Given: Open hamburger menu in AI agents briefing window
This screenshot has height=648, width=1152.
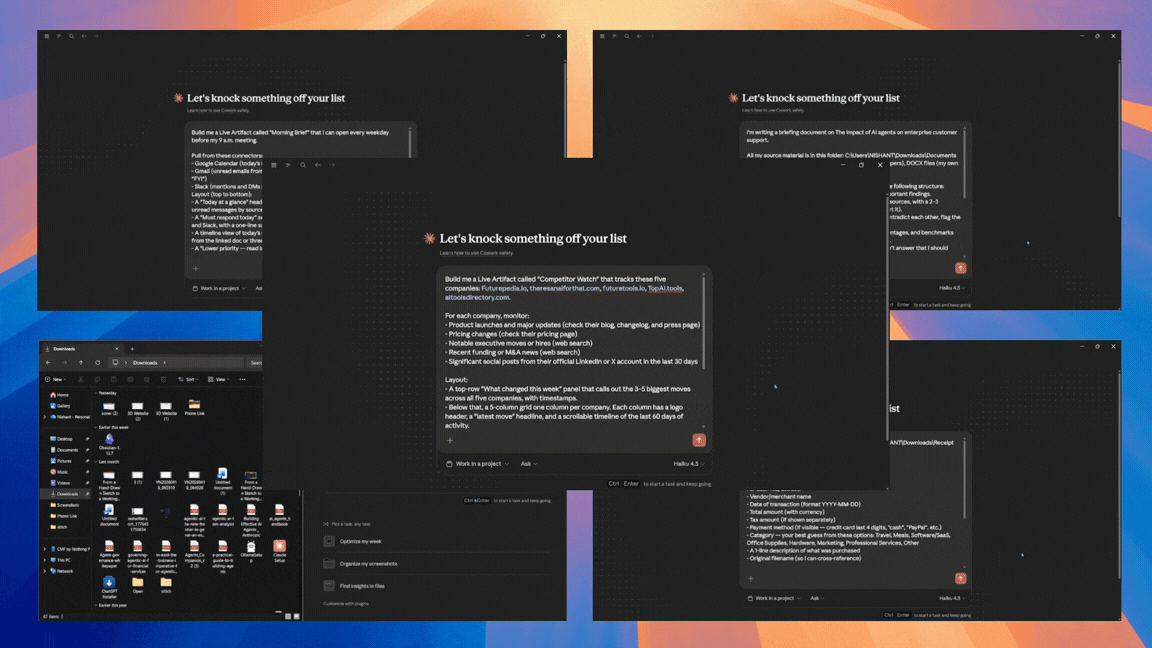Looking at the screenshot, I should (602, 36).
